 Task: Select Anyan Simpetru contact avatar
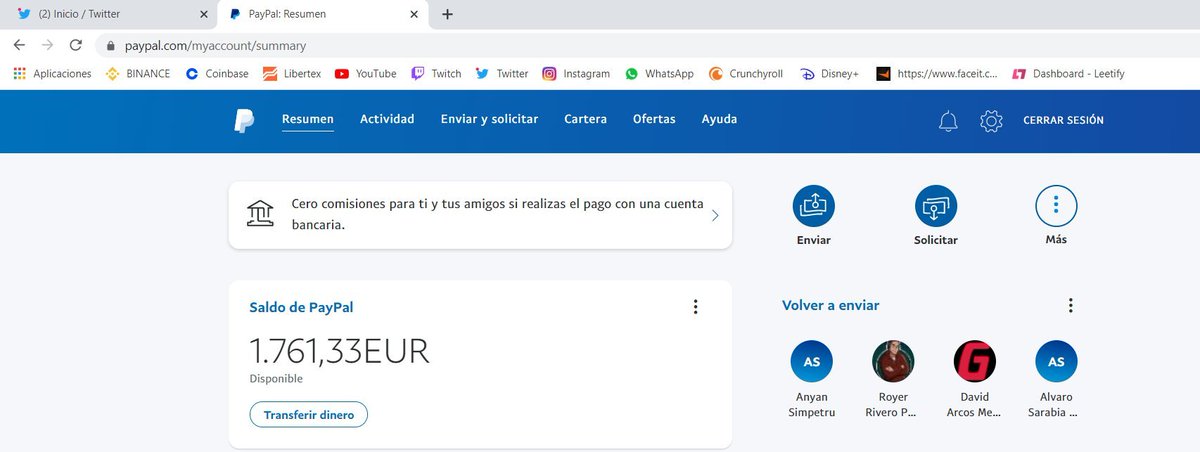[811, 361]
